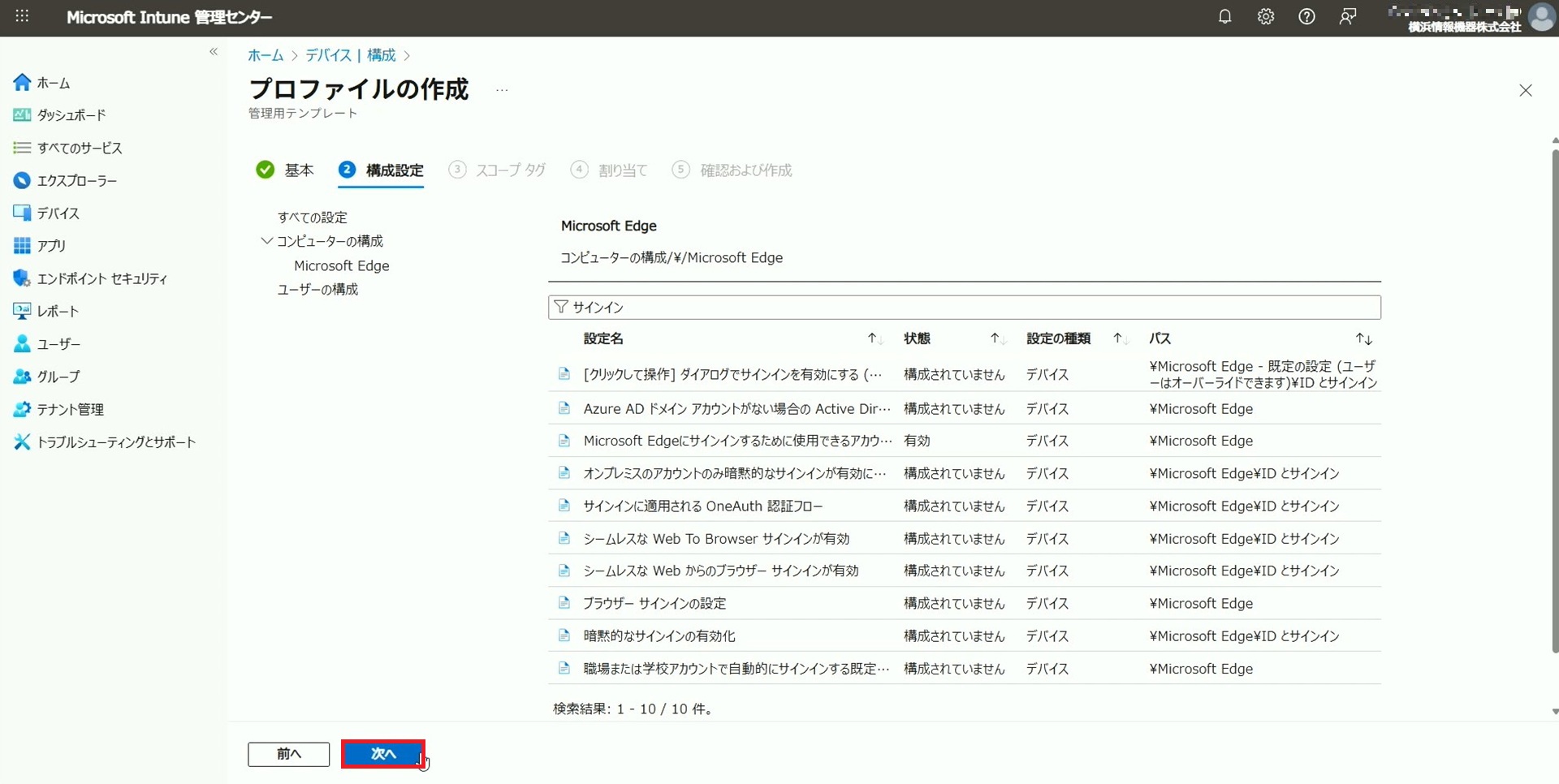1559x784 pixels.
Task: Open Tenant Administration in sidebar
Action: pos(70,410)
